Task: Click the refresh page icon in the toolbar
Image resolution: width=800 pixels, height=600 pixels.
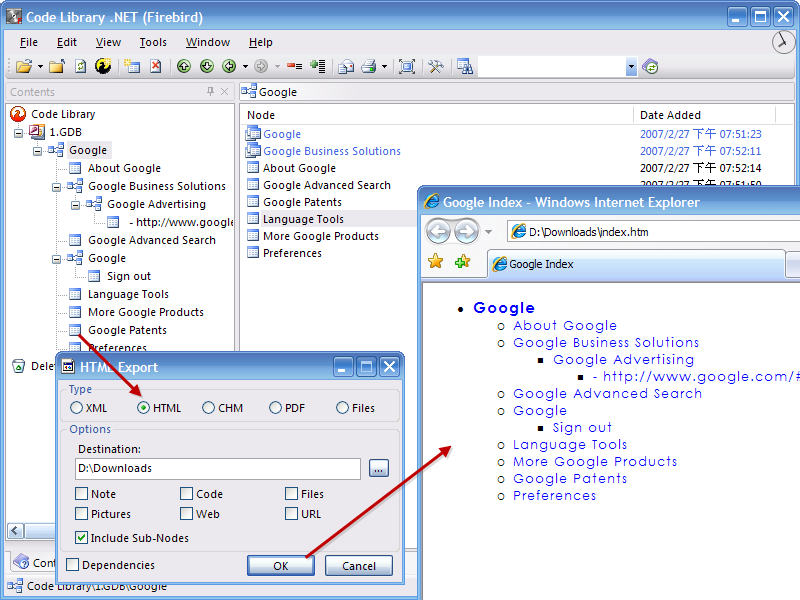Action: (81, 66)
